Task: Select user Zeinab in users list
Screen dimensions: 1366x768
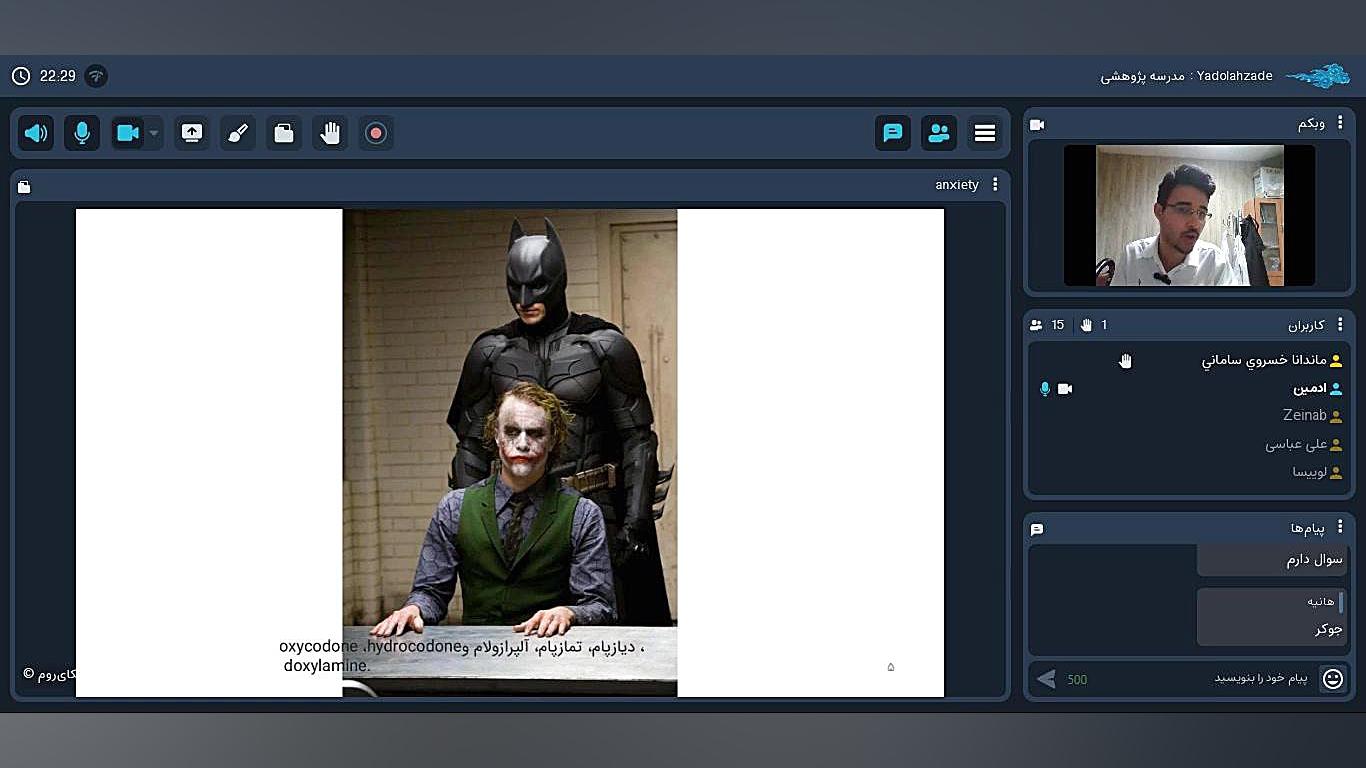Action: point(1304,416)
